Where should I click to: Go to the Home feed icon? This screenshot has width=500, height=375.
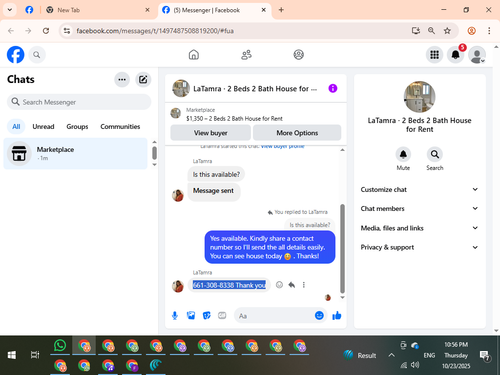click(194, 55)
